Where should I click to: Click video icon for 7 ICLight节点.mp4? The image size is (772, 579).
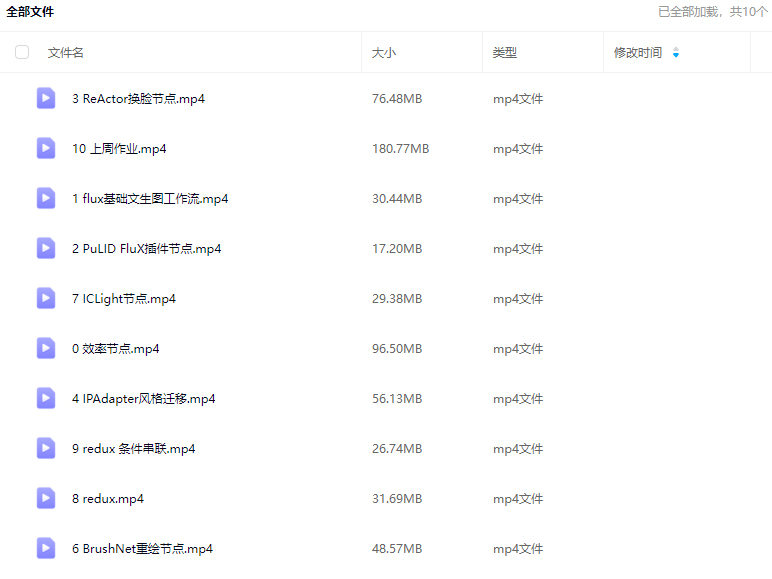46,298
